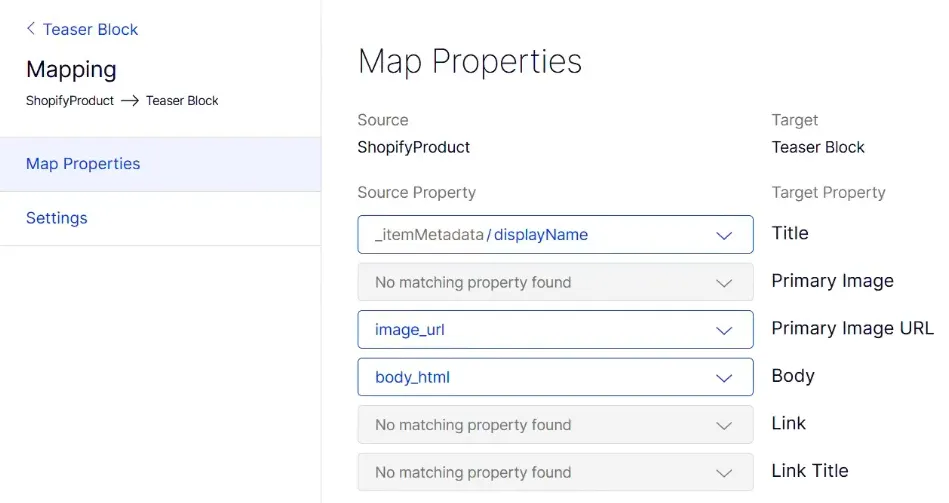Open source dropdown for Primary Image

555,282
